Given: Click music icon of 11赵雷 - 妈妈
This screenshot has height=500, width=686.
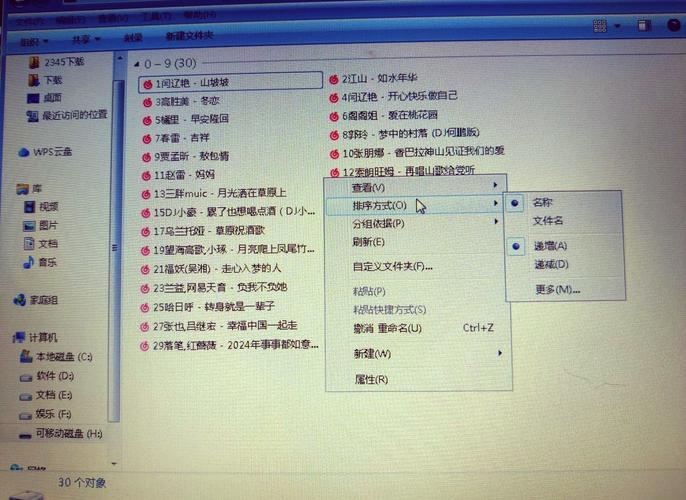Looking at the screenshot, I should [x=147, y=176].
